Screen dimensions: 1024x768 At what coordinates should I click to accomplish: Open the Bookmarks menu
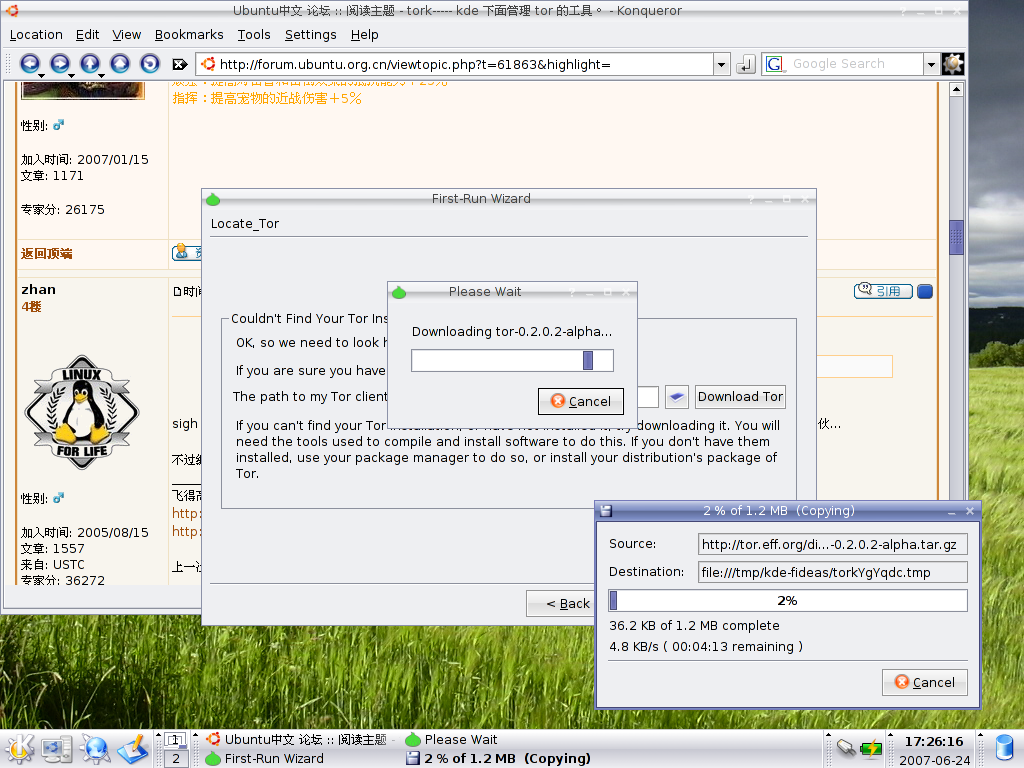(189, 35)
